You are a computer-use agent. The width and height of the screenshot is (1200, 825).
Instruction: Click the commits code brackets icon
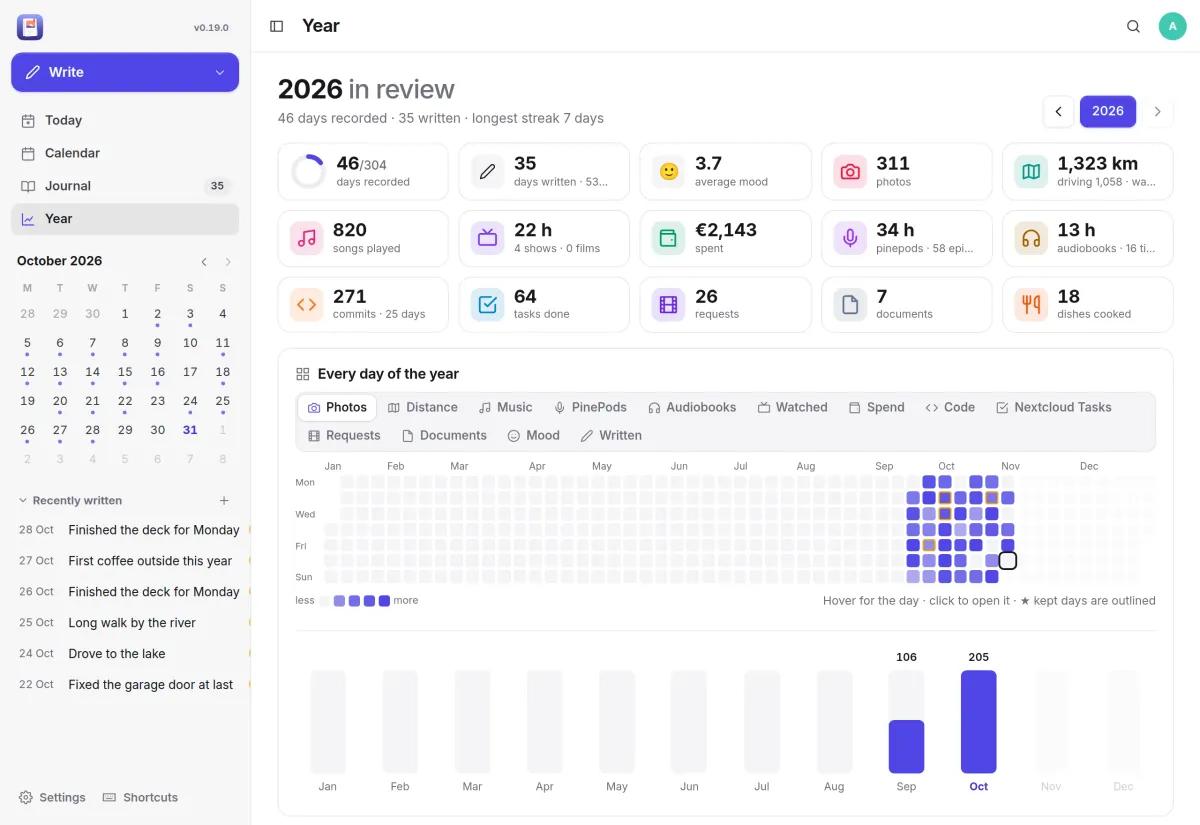[307, 305]
